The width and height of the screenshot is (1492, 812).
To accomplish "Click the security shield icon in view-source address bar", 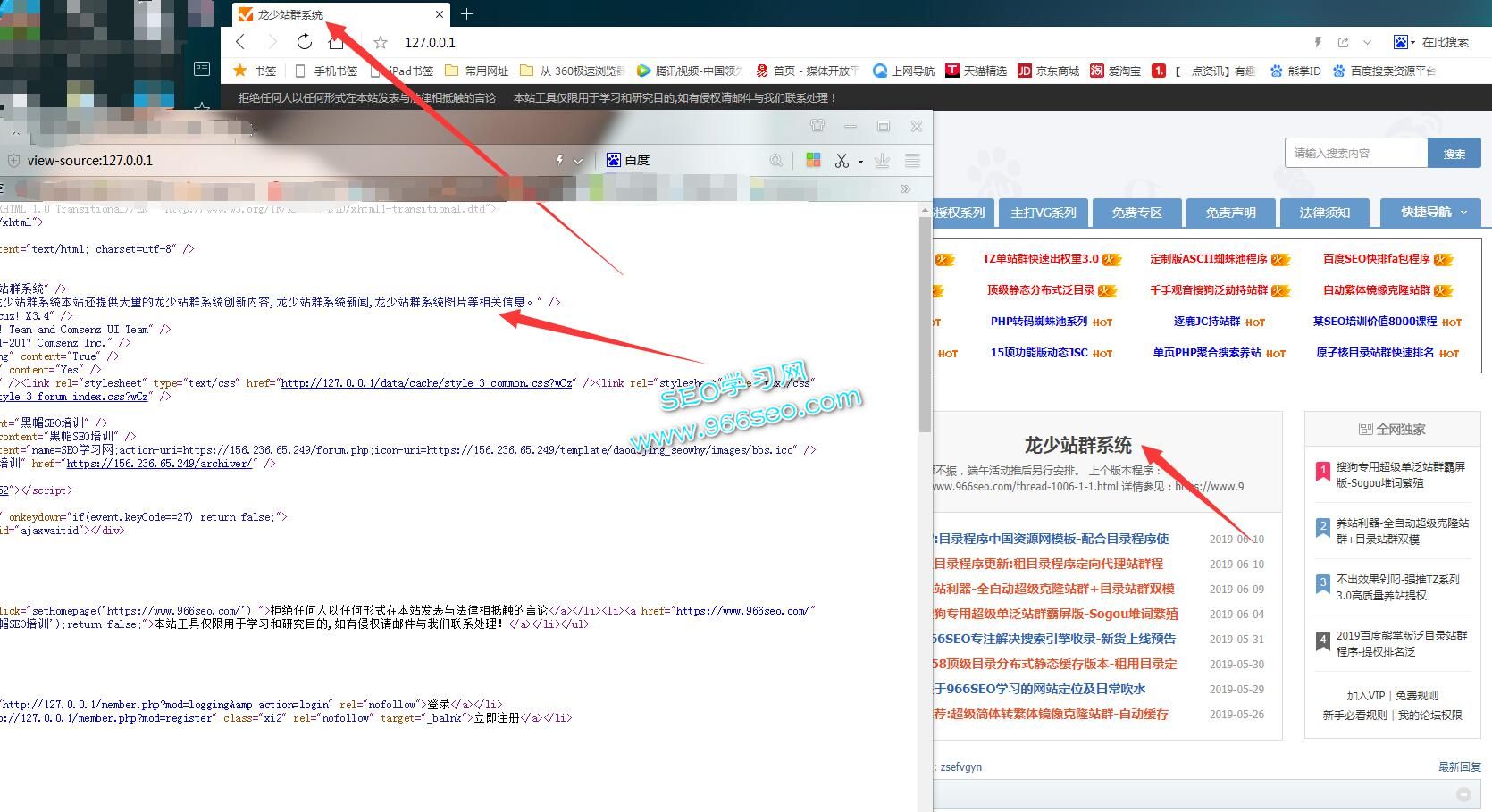I will [13, 161].
